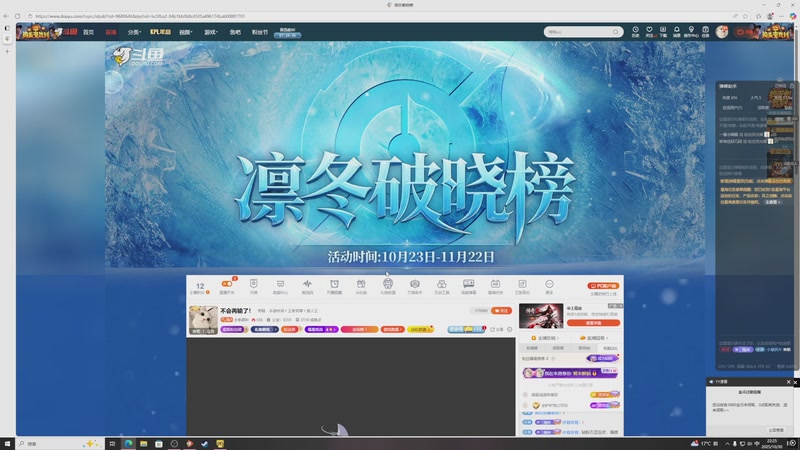This screenshot has width=800, height=450.
Task: Open the live replay link with chevron
Action: [x=593, y=338]
